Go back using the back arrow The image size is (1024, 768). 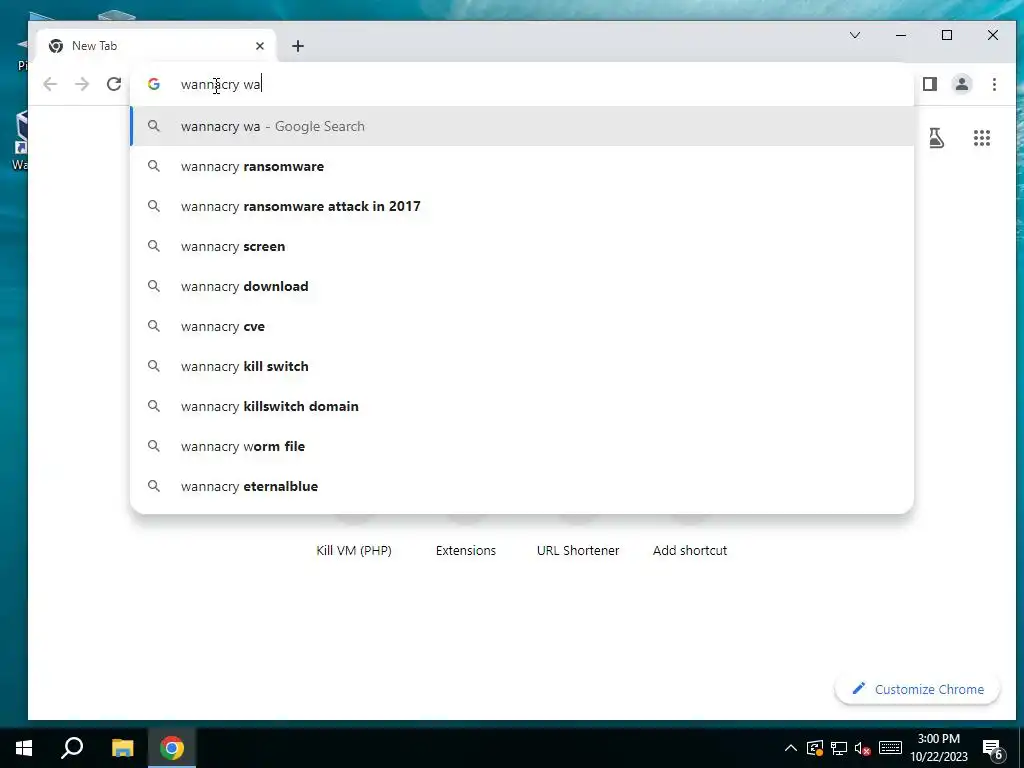[x=50, y=84]
